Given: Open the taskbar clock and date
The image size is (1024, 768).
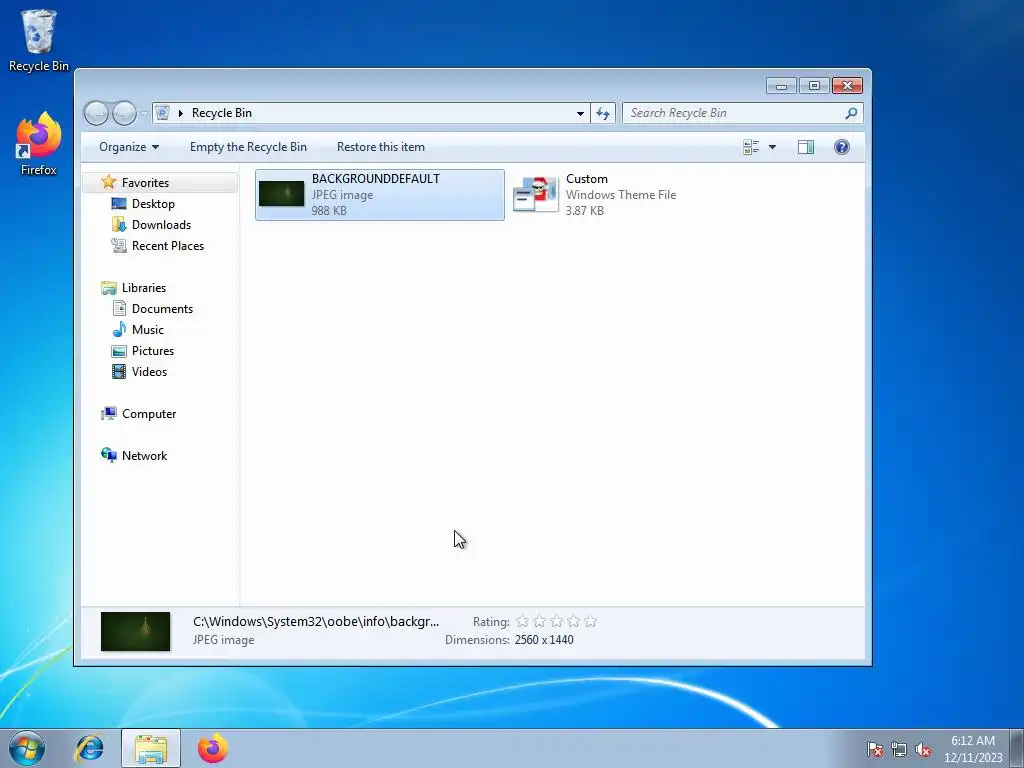Looking at the screenshot, I should coord(973,749).
